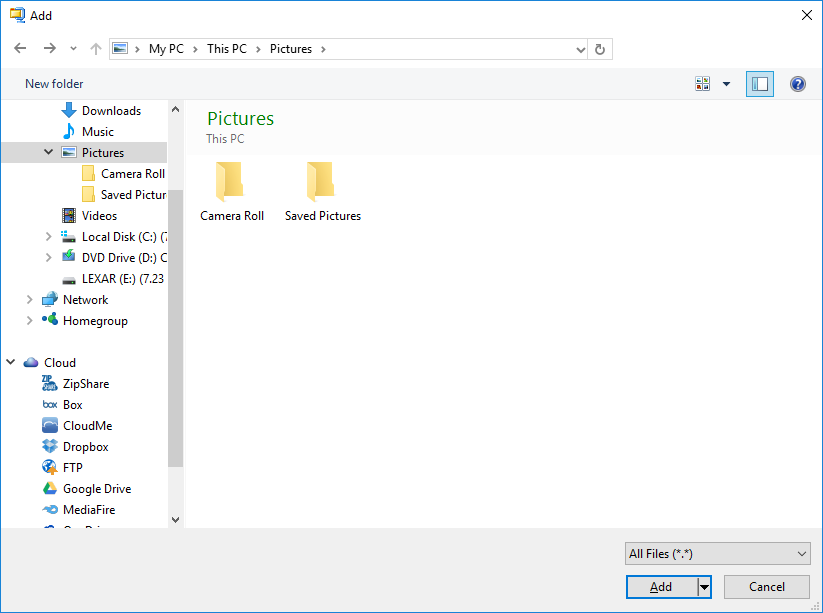823x613 pixels.
Task: Click This PC in the address breadcrumb
Action: coord(227,49)
